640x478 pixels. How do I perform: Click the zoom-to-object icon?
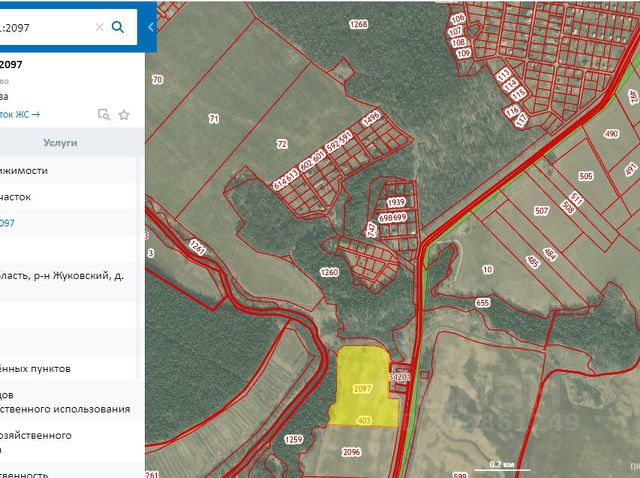tap(103, 115)
